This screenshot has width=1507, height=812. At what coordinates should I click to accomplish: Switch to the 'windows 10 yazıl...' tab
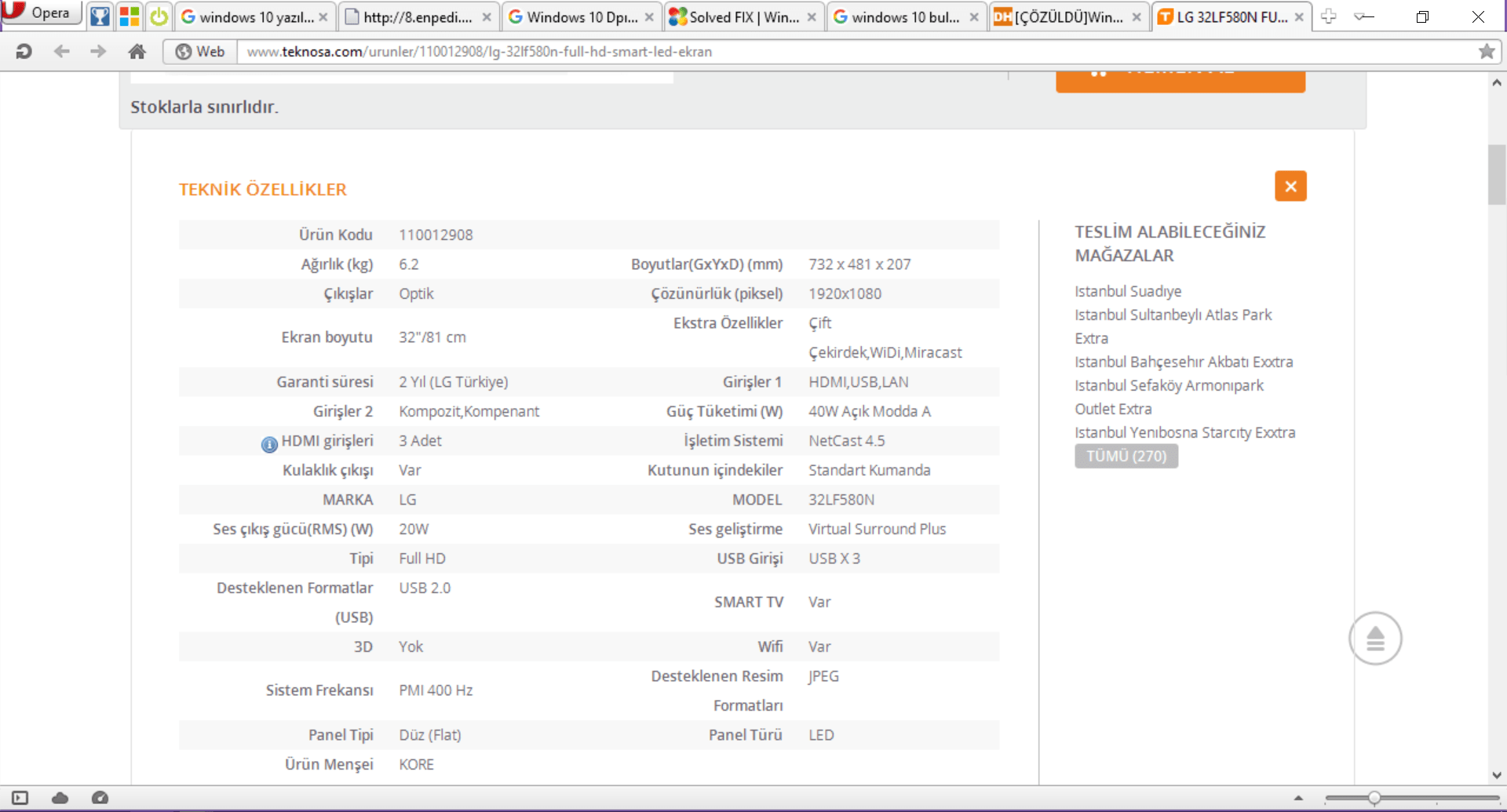[256, 16]
